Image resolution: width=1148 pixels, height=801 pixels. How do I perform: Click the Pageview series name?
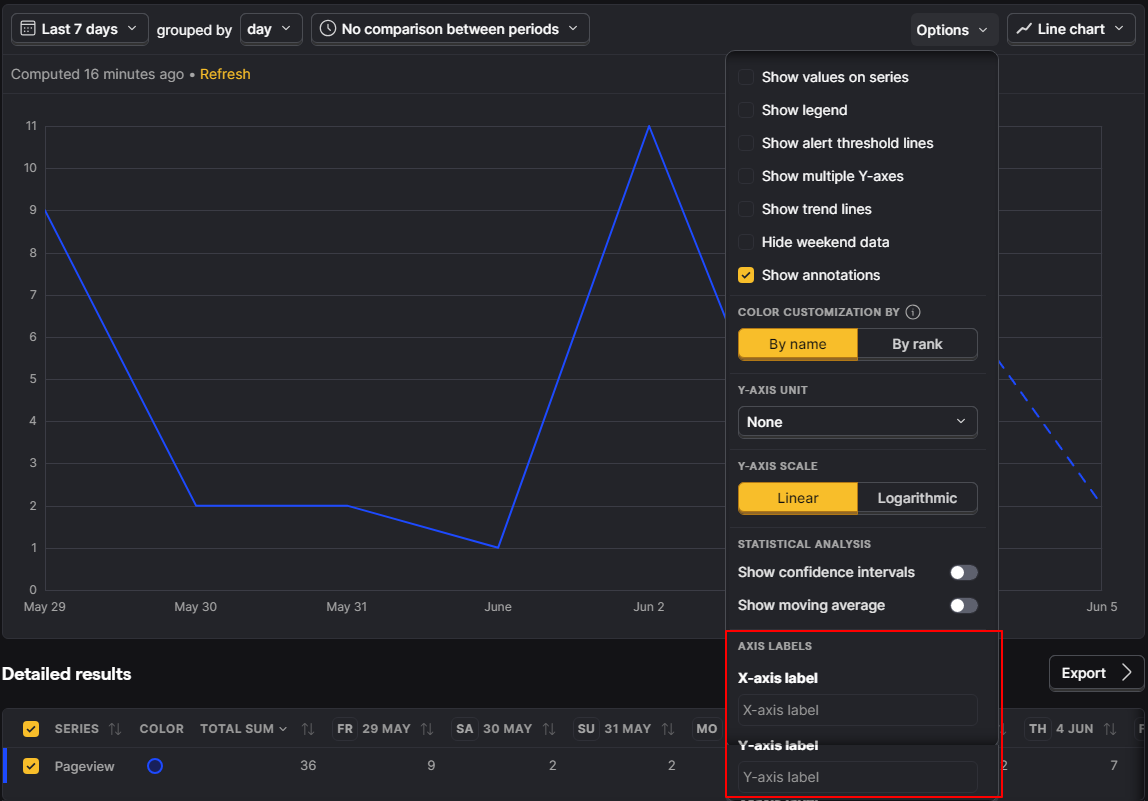[84, 767]
